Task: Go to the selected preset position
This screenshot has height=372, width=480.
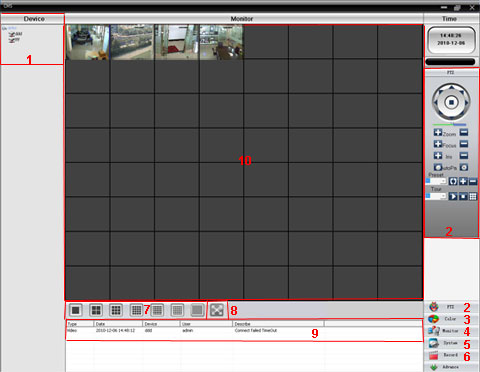Action: tap(453, 181)
